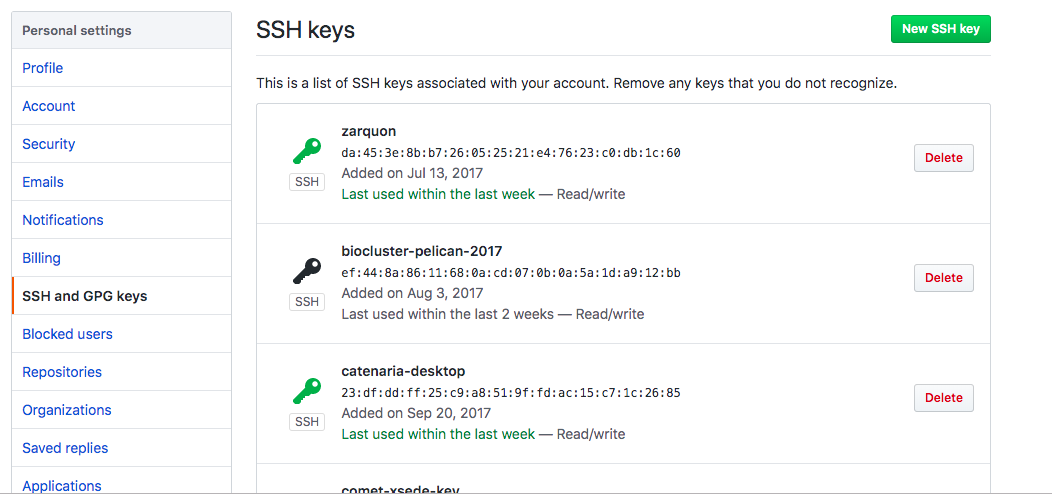Image resolution: width=1052 pixels, height=495 pixels.
Task: Open Notifications settings
Action: pyautogui.click(x=63, y=220)
